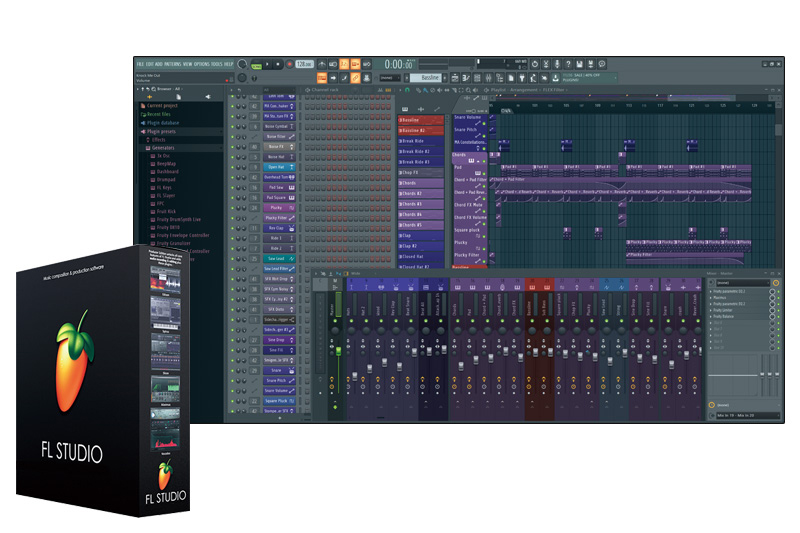Toggle the metronome icon
Viewport: 800px width, 533px height.
[322, 64]
